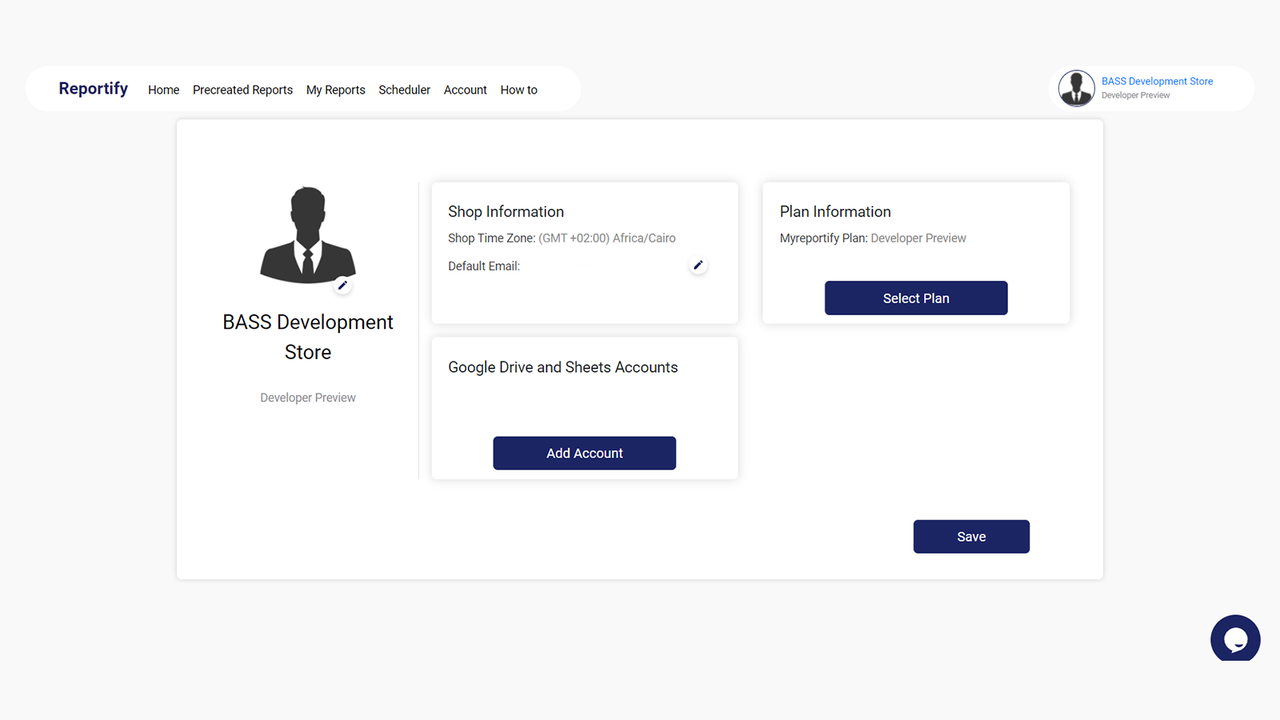The height and width of the screenshot is (720, 1280).
Task: Click the Plan Information heading
Action: coord(835,211)
